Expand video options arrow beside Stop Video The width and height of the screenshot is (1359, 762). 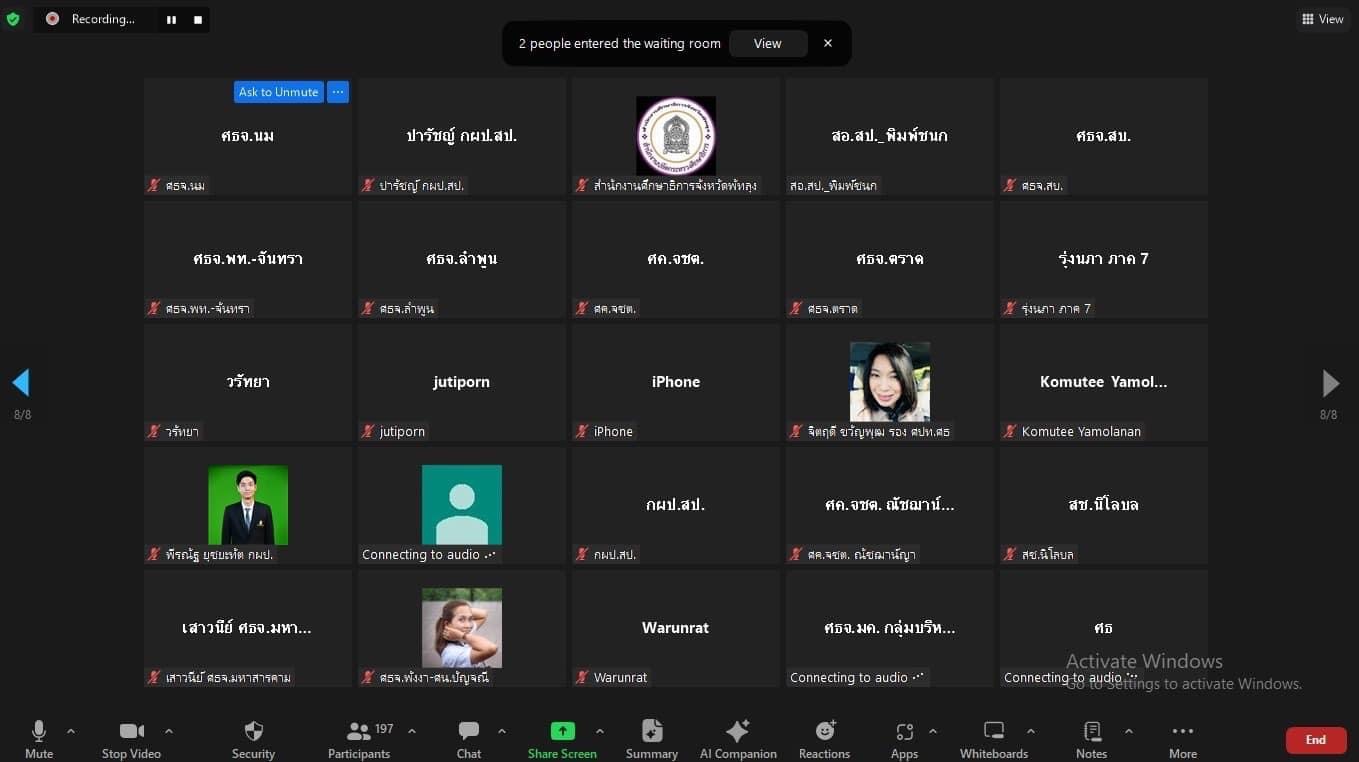(x=168, y=731)
